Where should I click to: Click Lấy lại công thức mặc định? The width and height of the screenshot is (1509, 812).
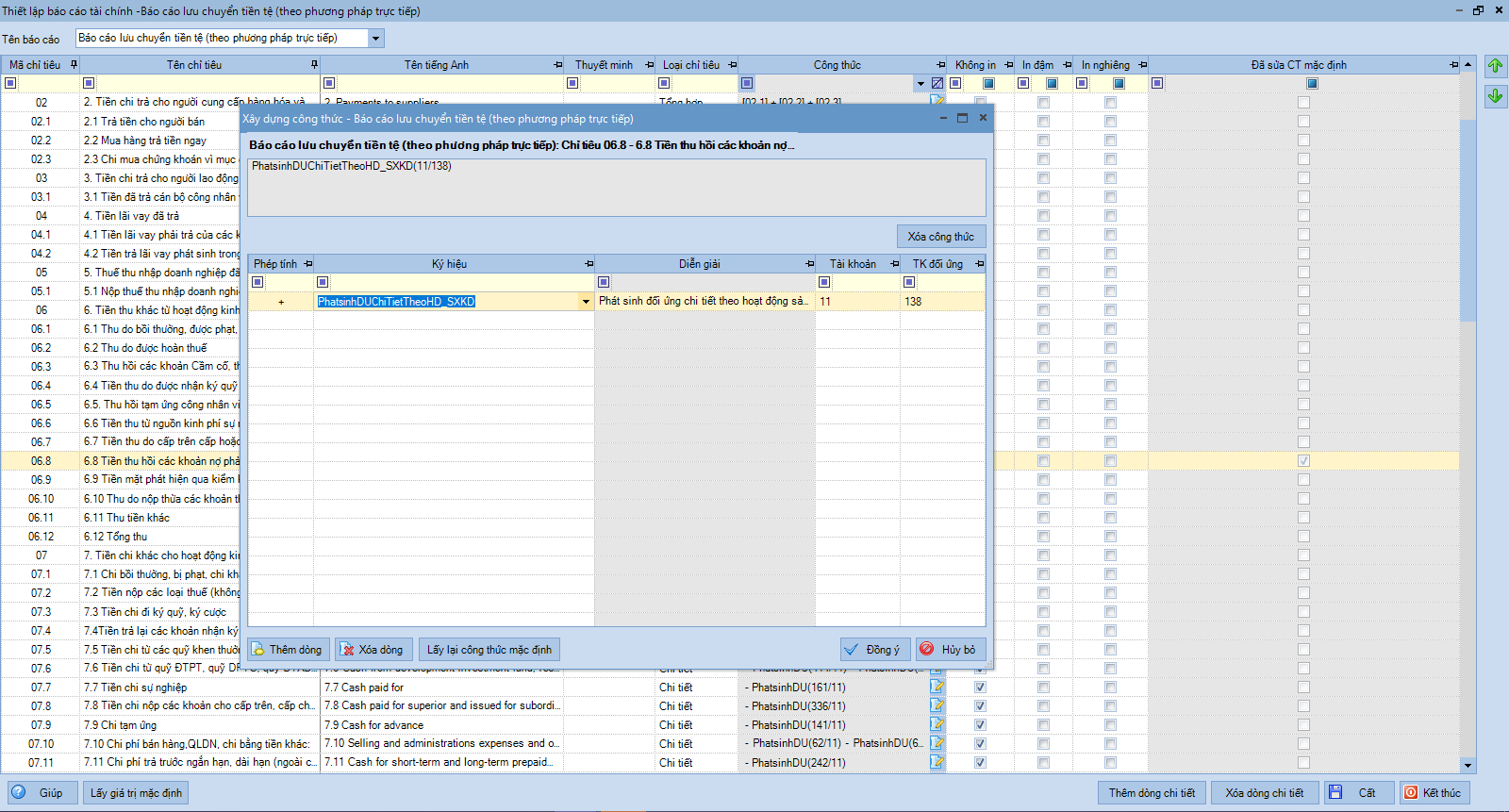click(489, 650)
